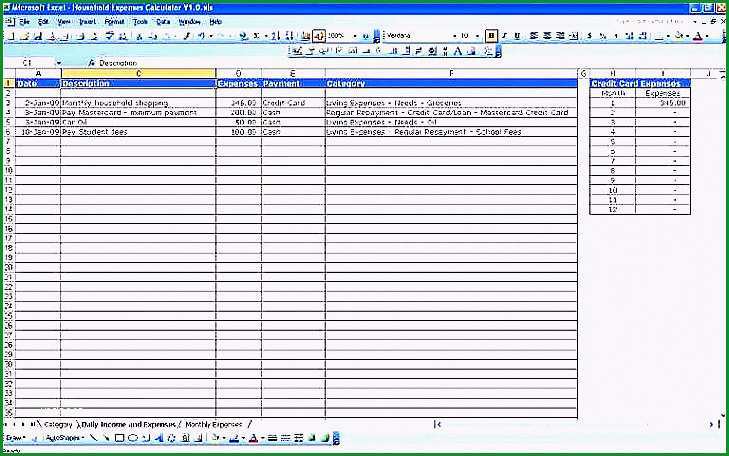The height and width of the screenshot is (456, 729).
Task: Click the Format Painter brush icon
Action: tap(187, 36)
